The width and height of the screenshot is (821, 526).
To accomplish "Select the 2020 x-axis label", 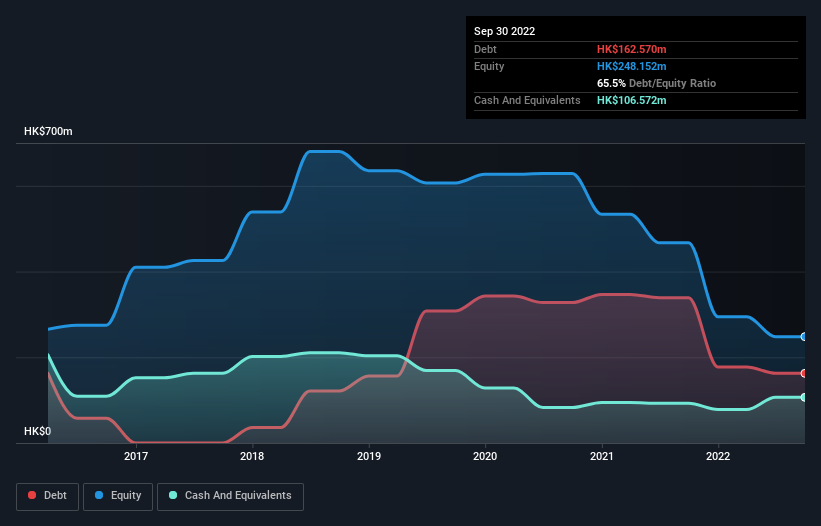I will 485,456.
